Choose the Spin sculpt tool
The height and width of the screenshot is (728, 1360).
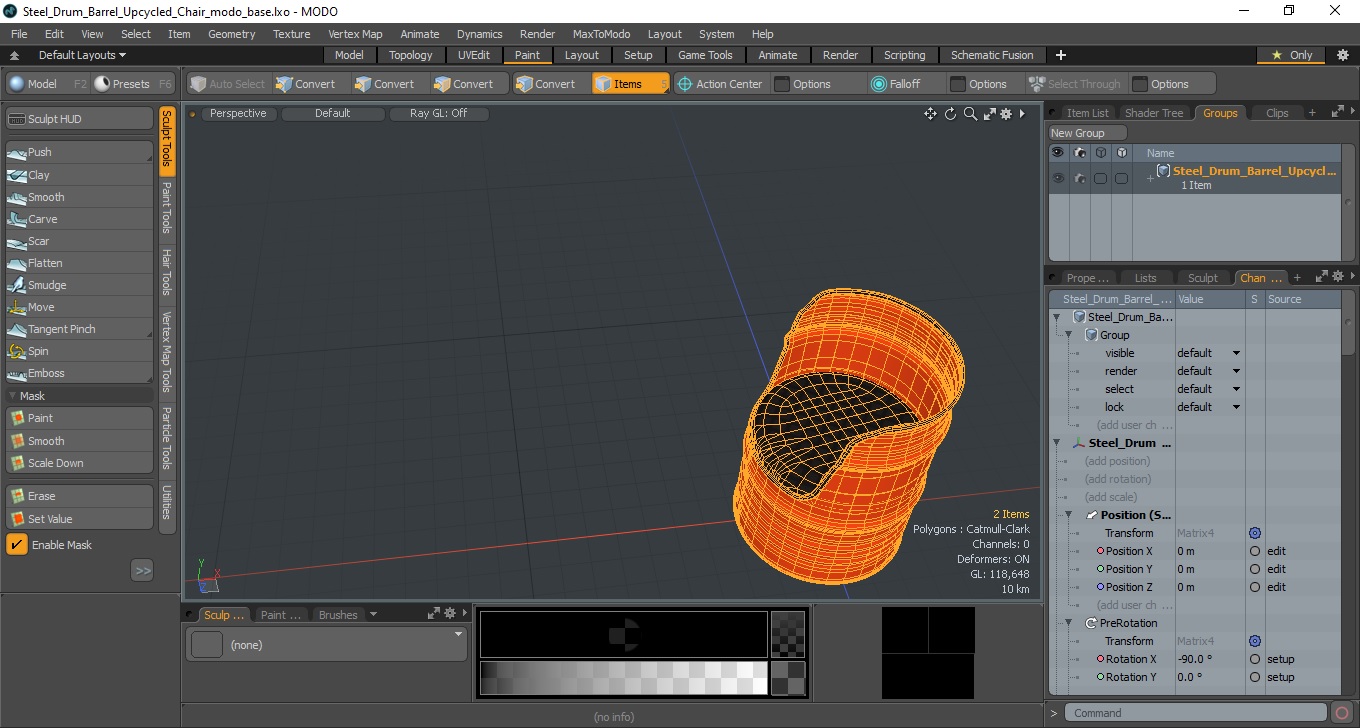(x=80, y=351)
